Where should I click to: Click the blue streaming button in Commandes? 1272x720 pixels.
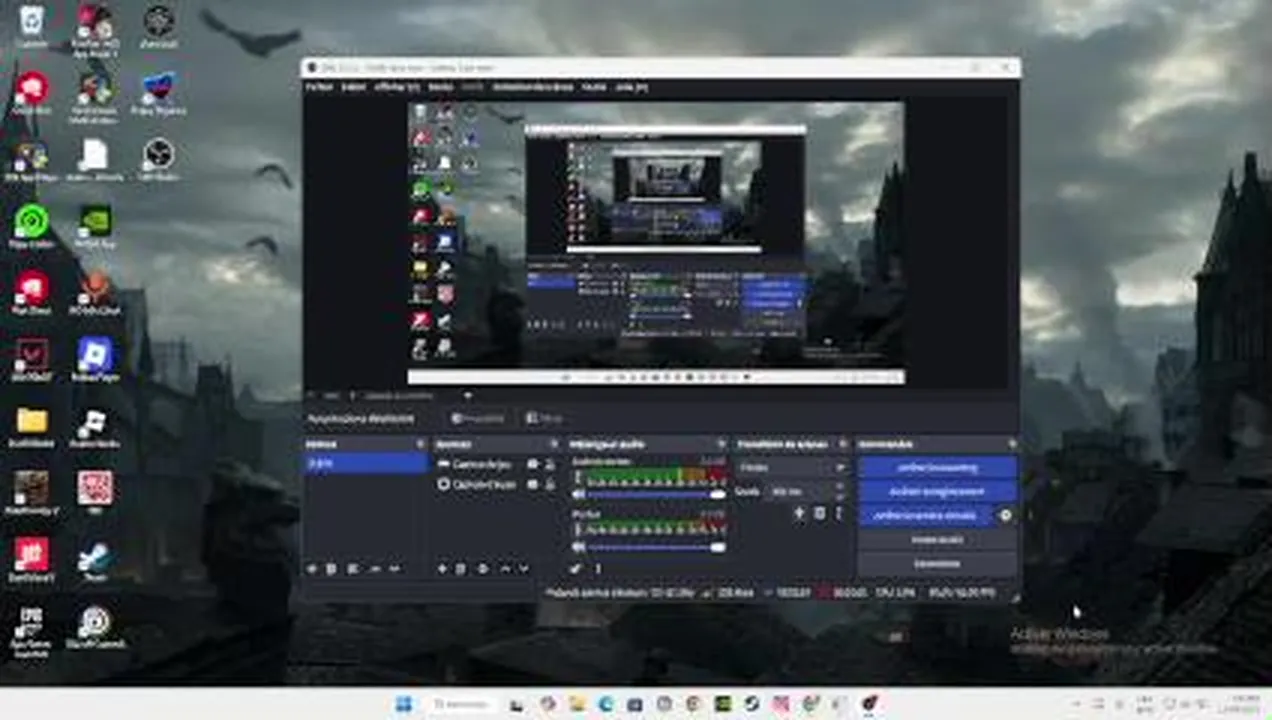click(x=937, y=467)
